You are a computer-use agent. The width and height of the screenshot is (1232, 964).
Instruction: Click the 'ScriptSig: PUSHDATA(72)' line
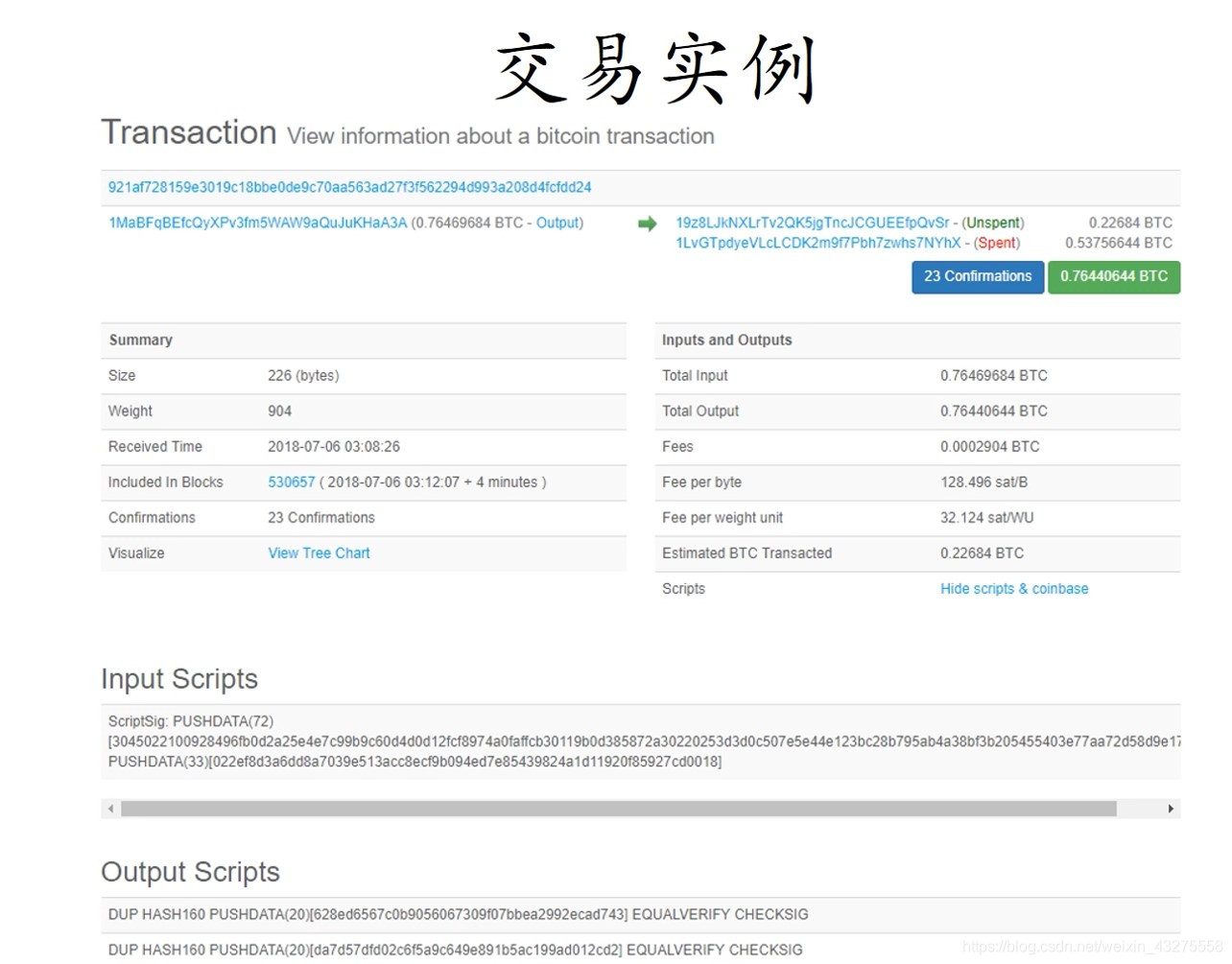pyautogui.click(x=191, y=721)
